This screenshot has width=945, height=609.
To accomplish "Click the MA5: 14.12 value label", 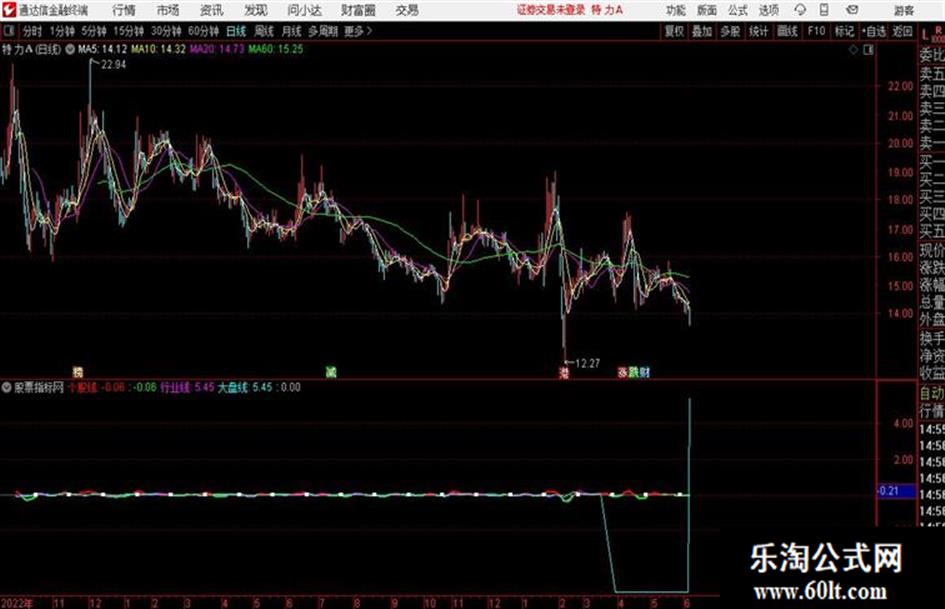I will [x=102, y=49].
